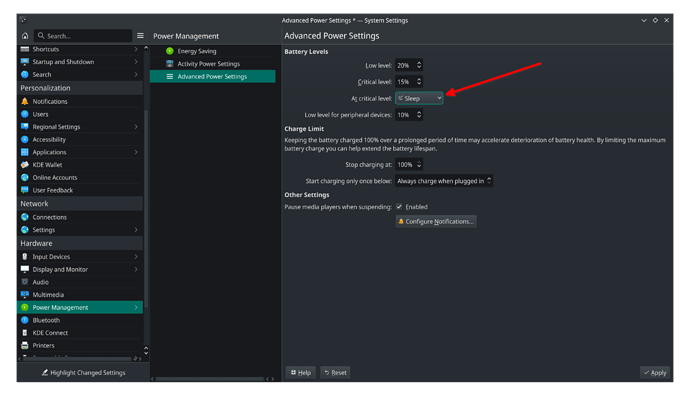Viewport: 690px width, 402px height.
Task: Open the At critical level Sleep dropdown
Action: click(419, 99)
